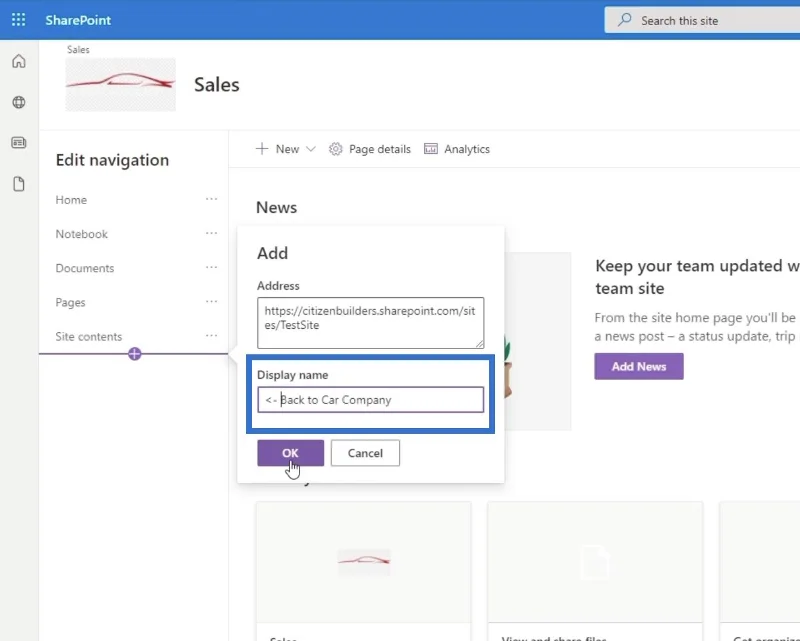This screenshot has height=641, width=800.
Task: Click the New plus icon
Action: coord(262,149)
